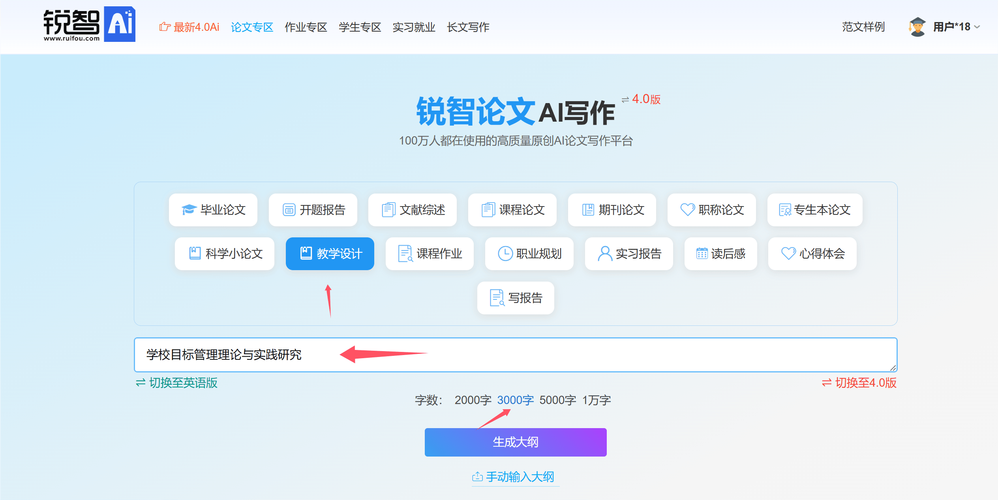The height and width of the screenshot is (500, 998).
Task: Open 手动输入大纲 link
Action: click(x=514, y=476)
